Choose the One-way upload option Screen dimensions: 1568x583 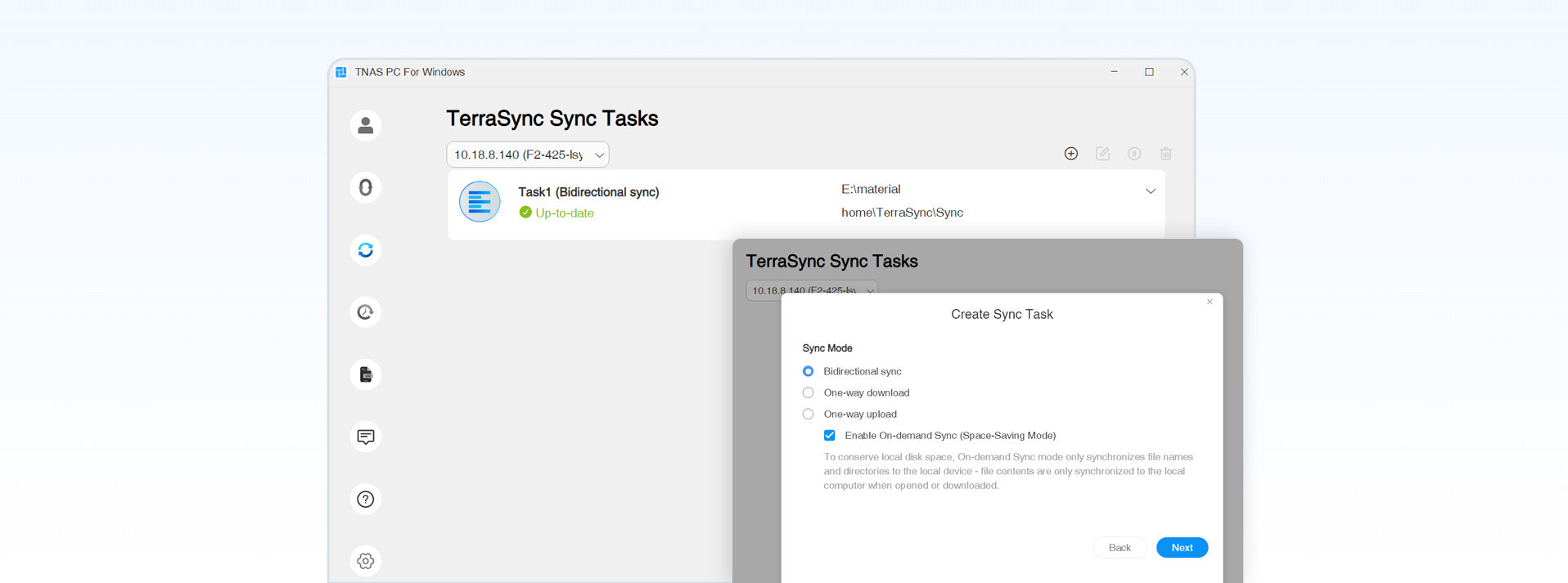pos(808,415)
